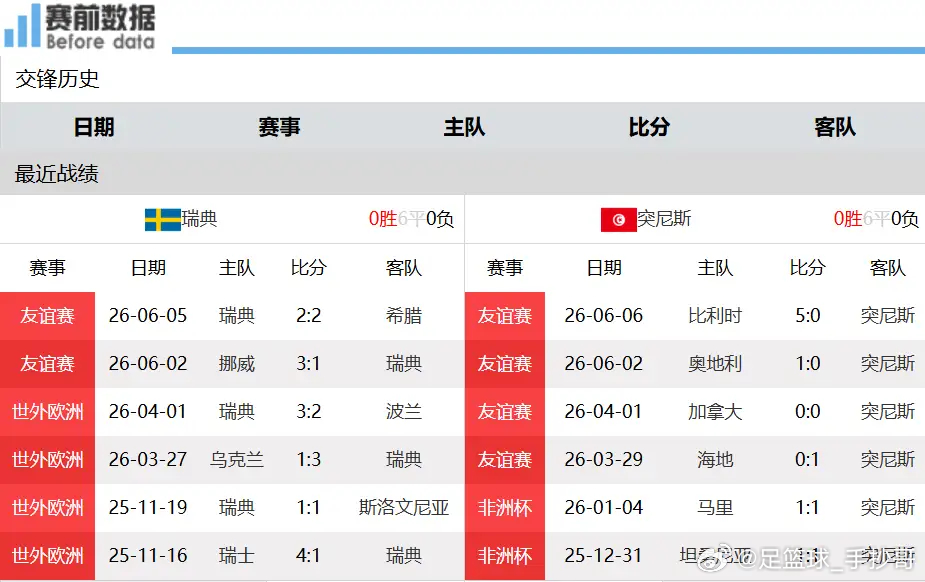925x582 pixels.
Task: Click the 瑞典 team name beside the flag
Action: coord(199,219)
